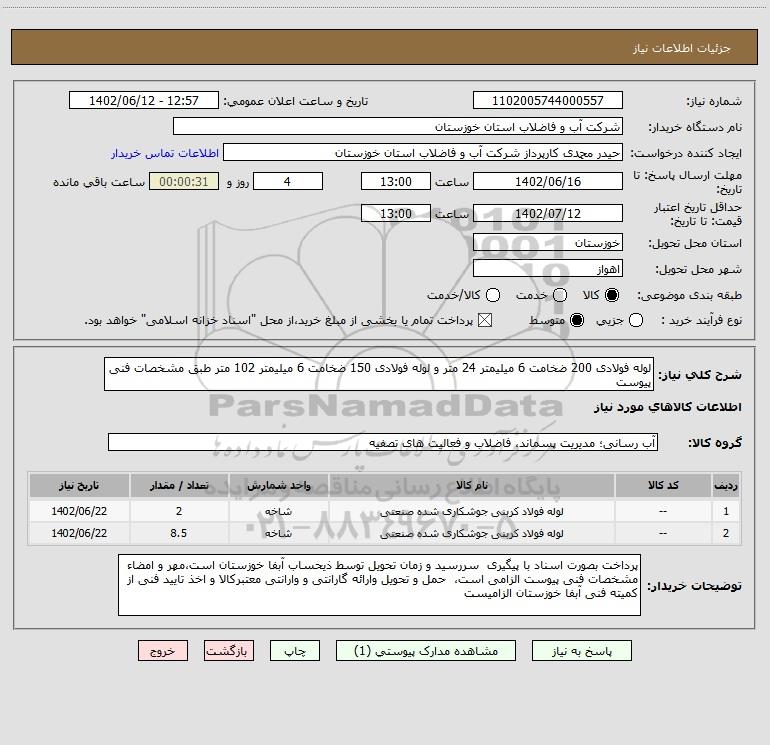Open مشاهده مدارک پیوستی (1) attachments
The image size is (770, 745).
pyautogui.click(x=426, y=651)
